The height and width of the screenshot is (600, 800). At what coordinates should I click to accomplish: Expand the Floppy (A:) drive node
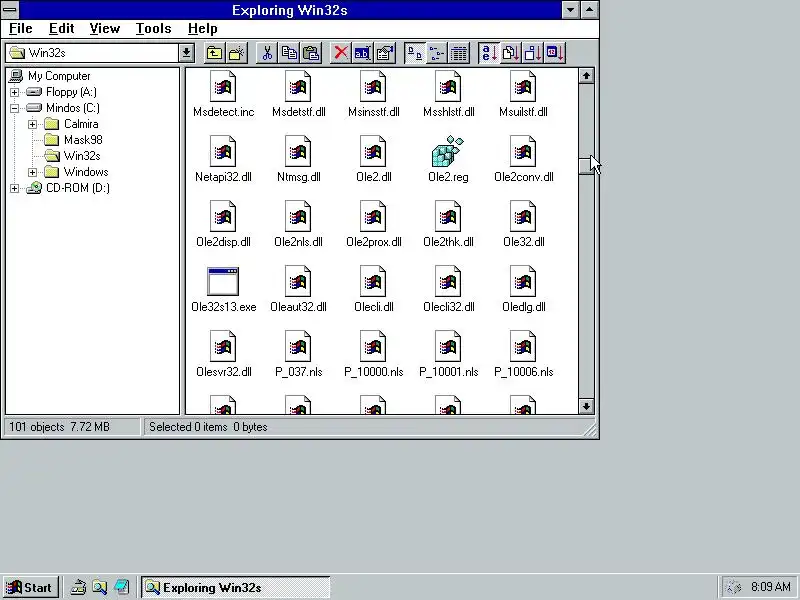15,92
